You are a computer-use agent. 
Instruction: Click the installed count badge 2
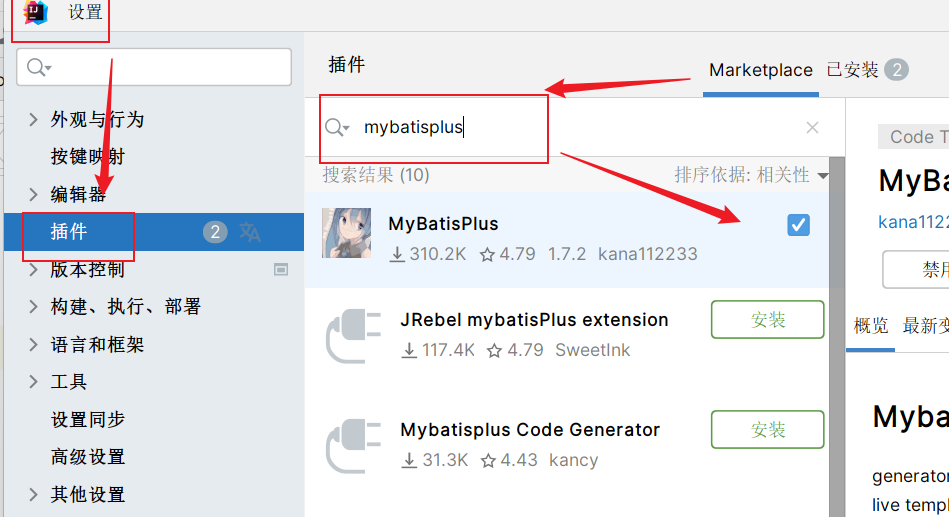896,70
